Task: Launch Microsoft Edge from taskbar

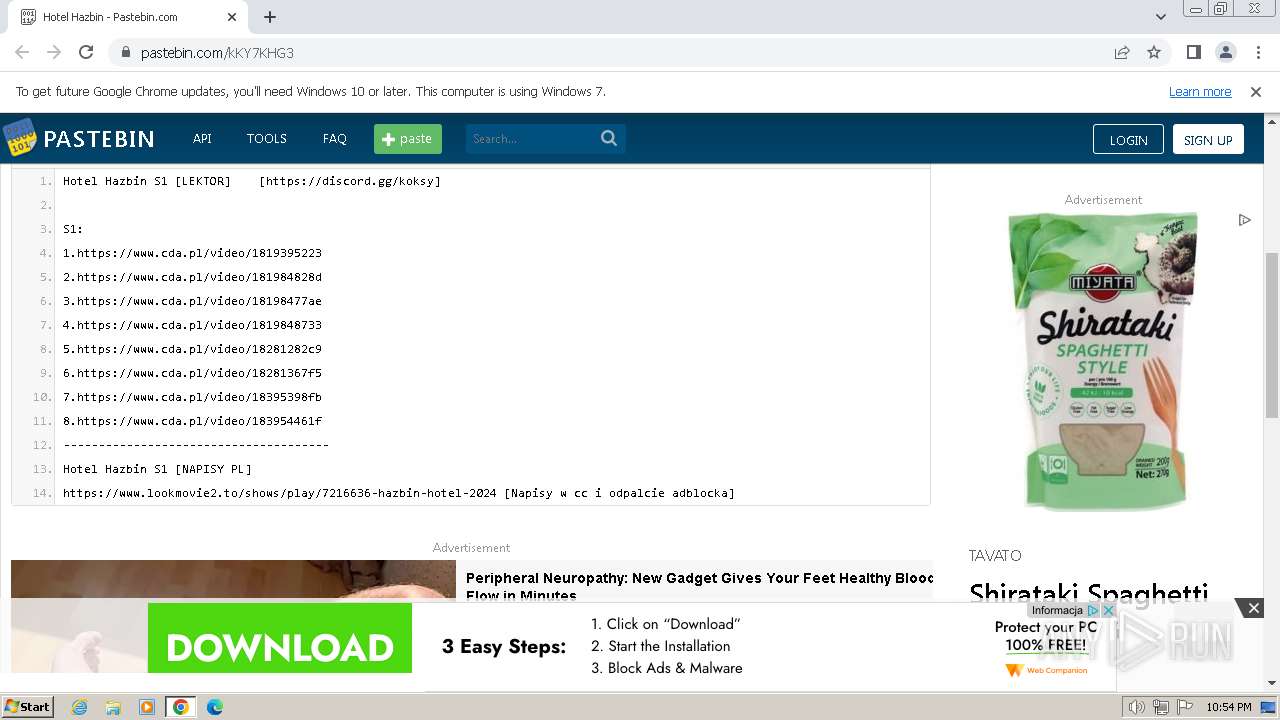Action: click(214, 707)
